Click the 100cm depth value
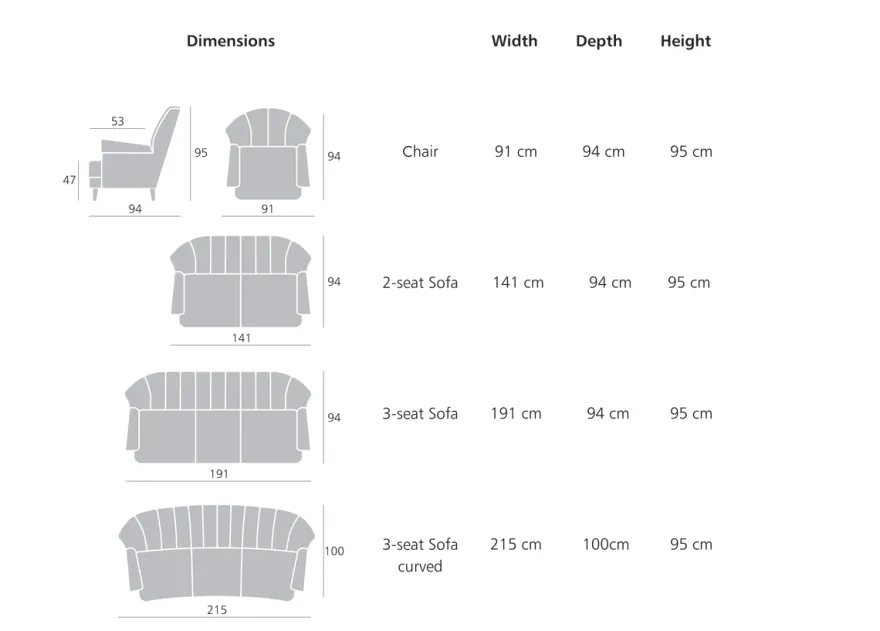 click(x=606, y=545)
